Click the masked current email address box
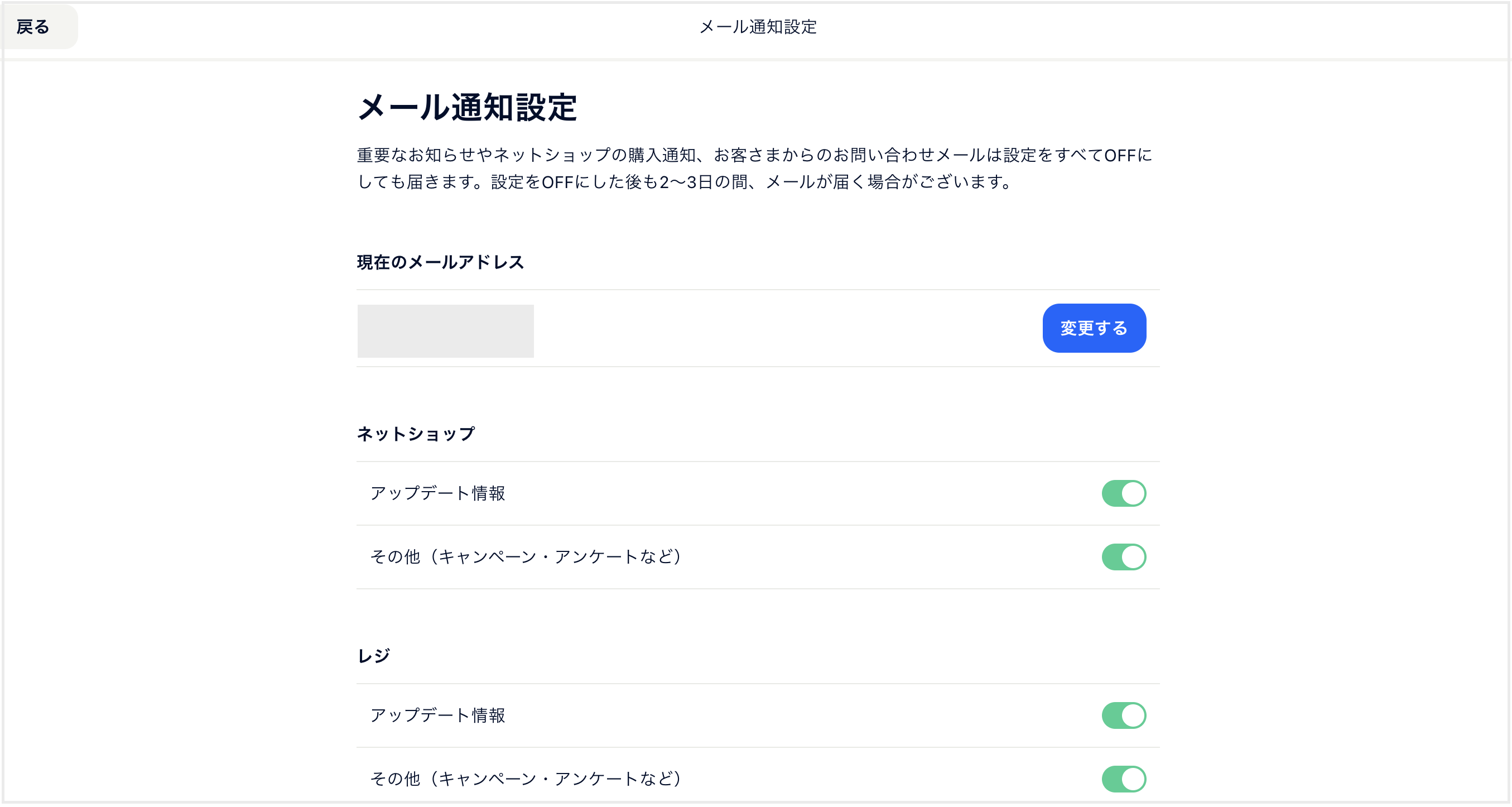 [445, 331]
